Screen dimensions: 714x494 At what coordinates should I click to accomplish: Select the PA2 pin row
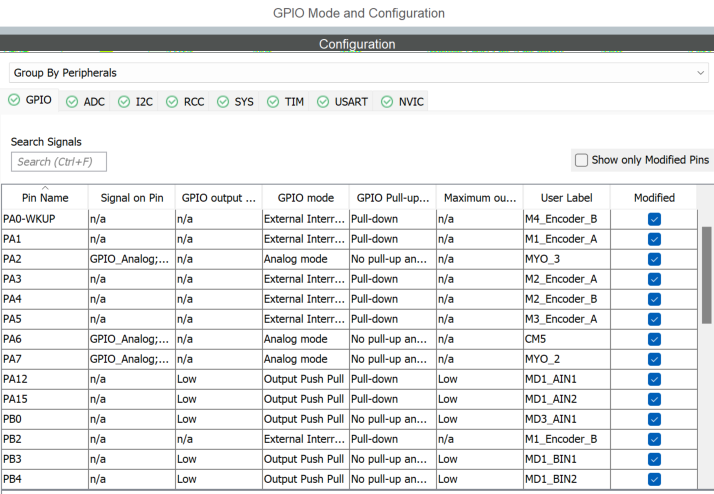(45, 259)
